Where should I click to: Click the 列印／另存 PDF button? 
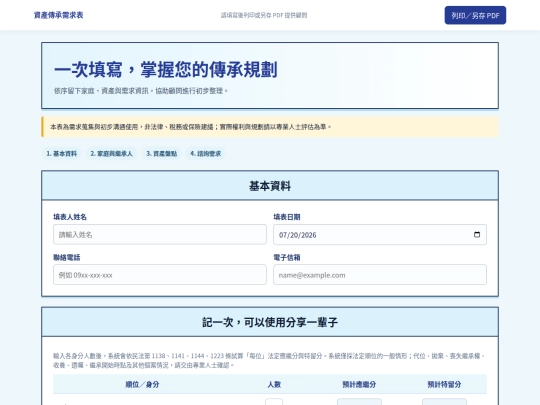click(x=475, y=15)
